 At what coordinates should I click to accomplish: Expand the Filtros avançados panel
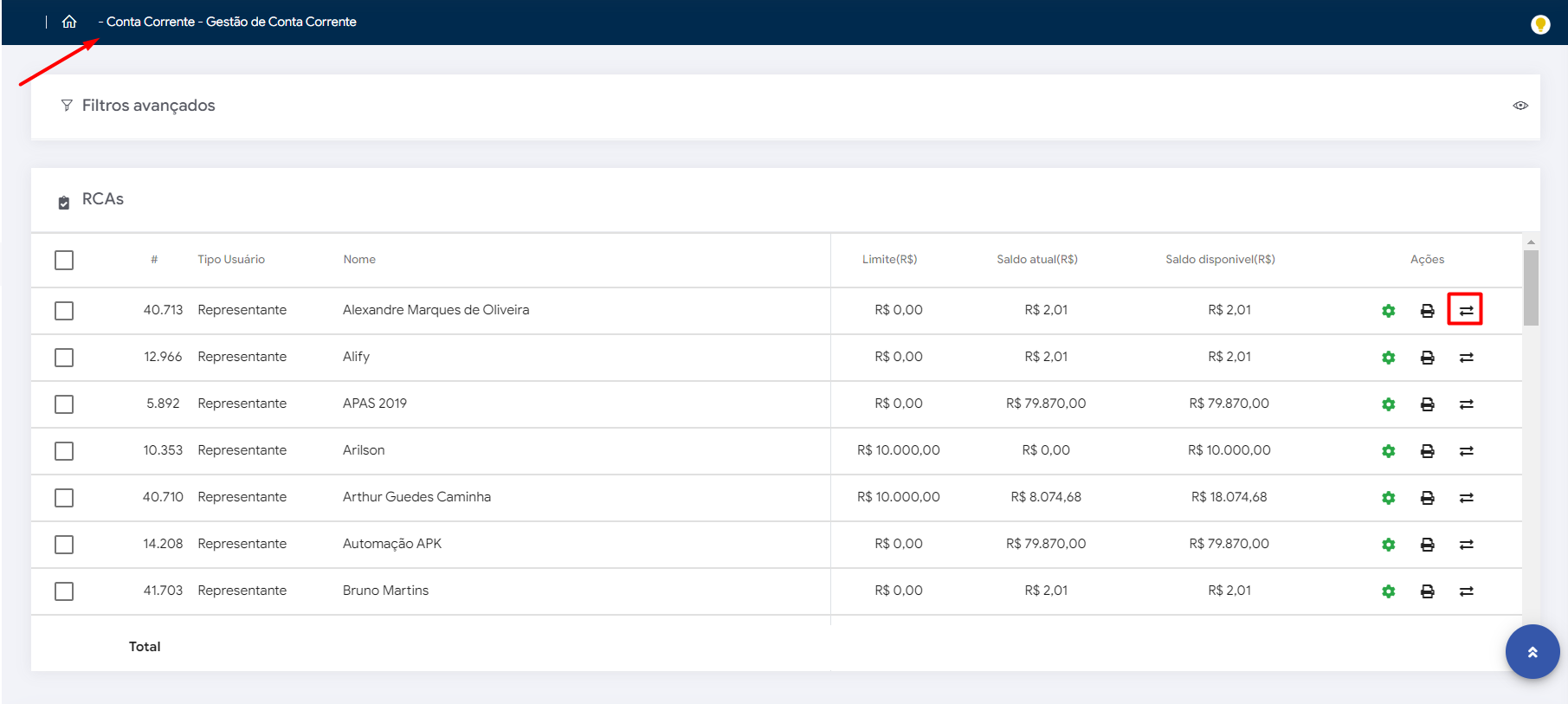pos(148,106)
